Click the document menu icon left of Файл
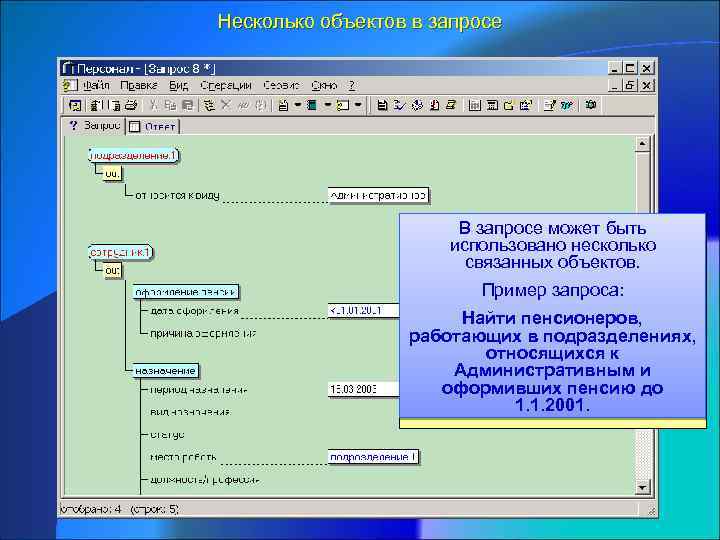 [x=69, y=85]
